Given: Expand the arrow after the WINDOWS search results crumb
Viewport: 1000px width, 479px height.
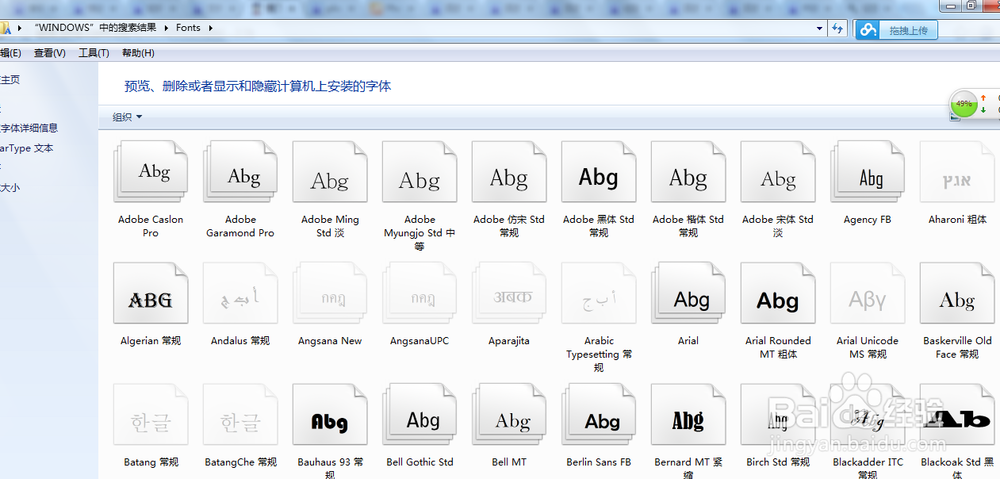Looking at the screenshot, I should (x=167, y=28).
